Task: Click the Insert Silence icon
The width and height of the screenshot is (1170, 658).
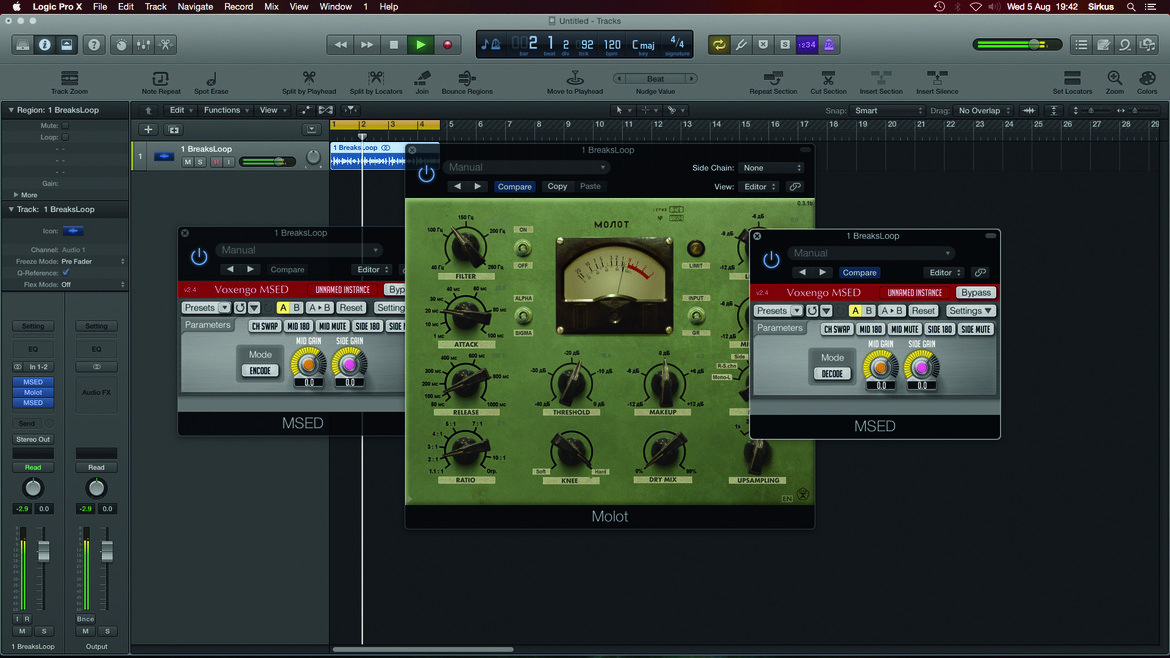Action: coord(936,78)
